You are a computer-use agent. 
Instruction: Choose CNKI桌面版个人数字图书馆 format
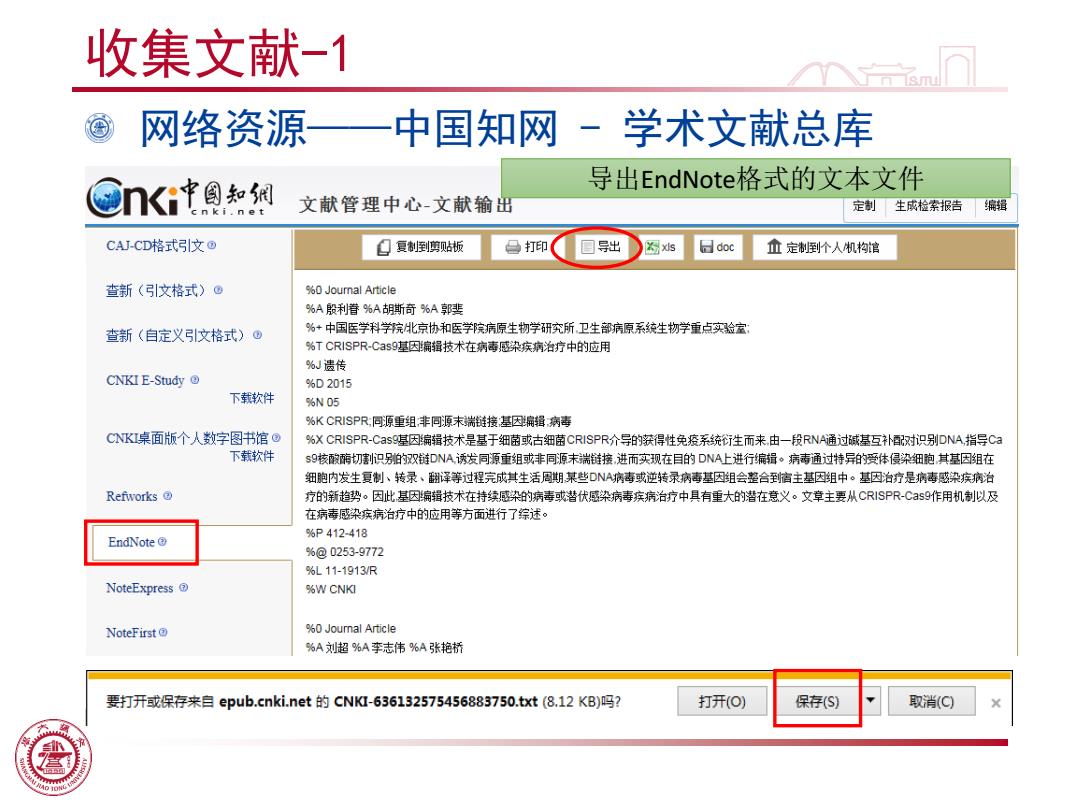click(187, 438)
